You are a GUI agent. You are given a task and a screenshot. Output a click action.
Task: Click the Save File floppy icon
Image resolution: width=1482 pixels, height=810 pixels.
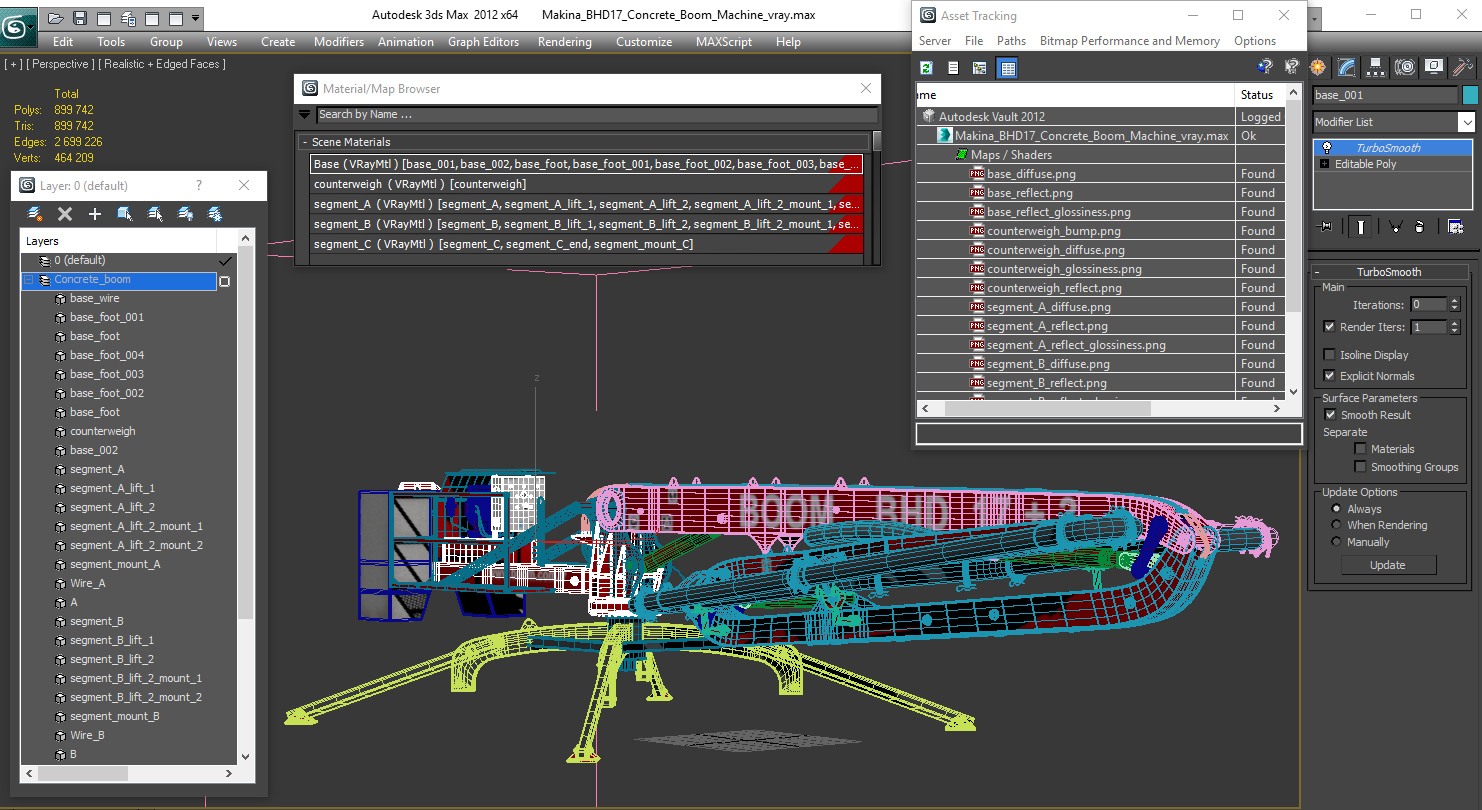tap(80, 18)
